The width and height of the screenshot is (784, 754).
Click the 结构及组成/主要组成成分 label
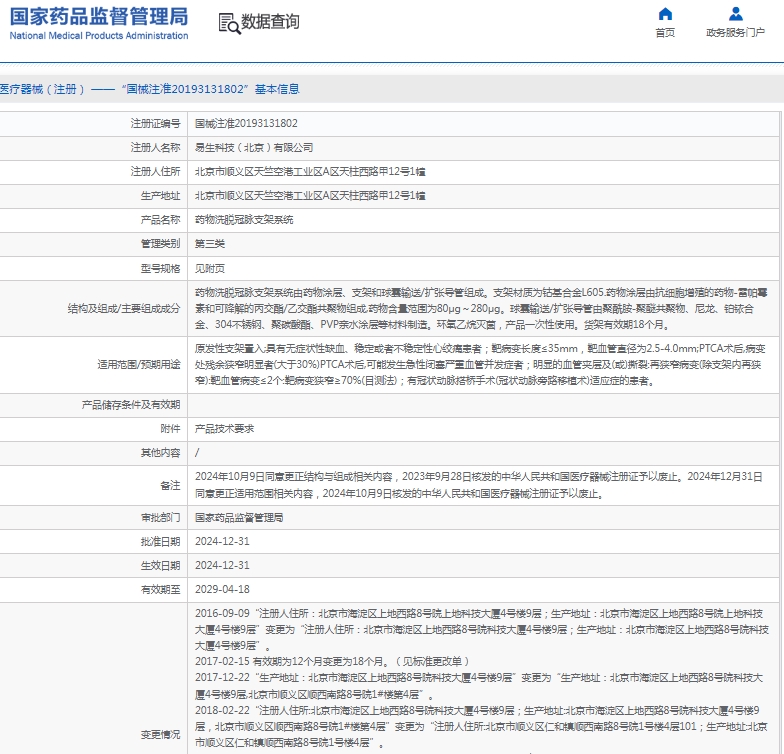pos(124,308)
